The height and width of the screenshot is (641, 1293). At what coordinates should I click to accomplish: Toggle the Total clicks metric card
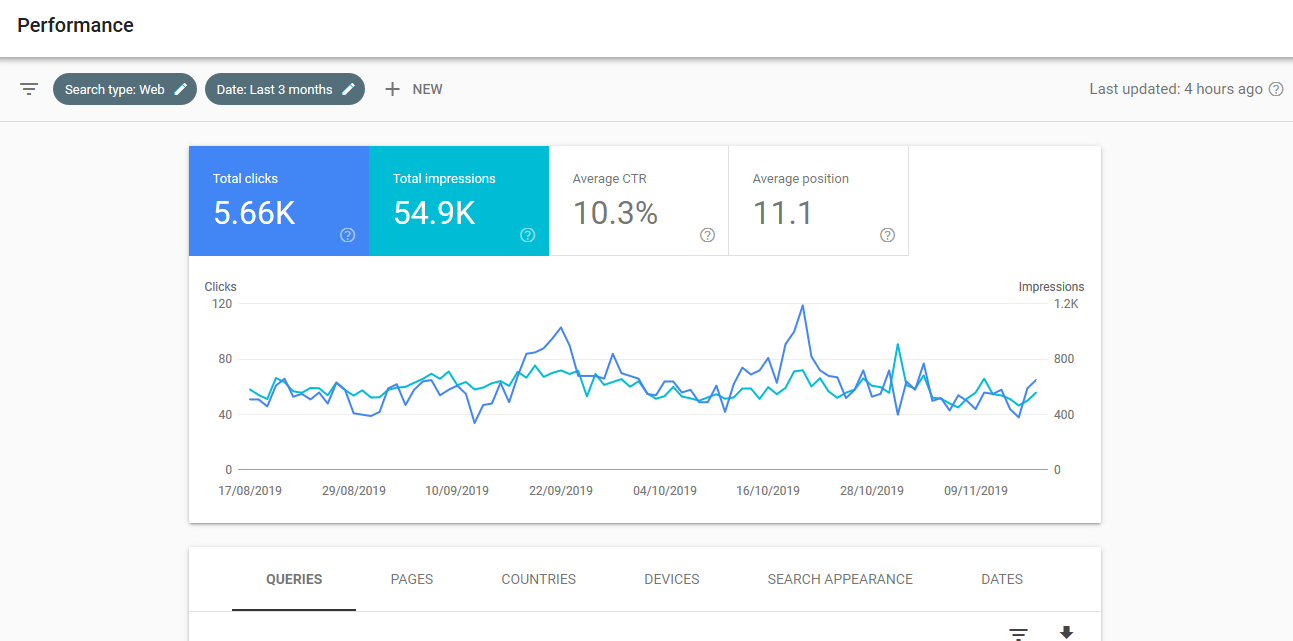click(279, 201)
